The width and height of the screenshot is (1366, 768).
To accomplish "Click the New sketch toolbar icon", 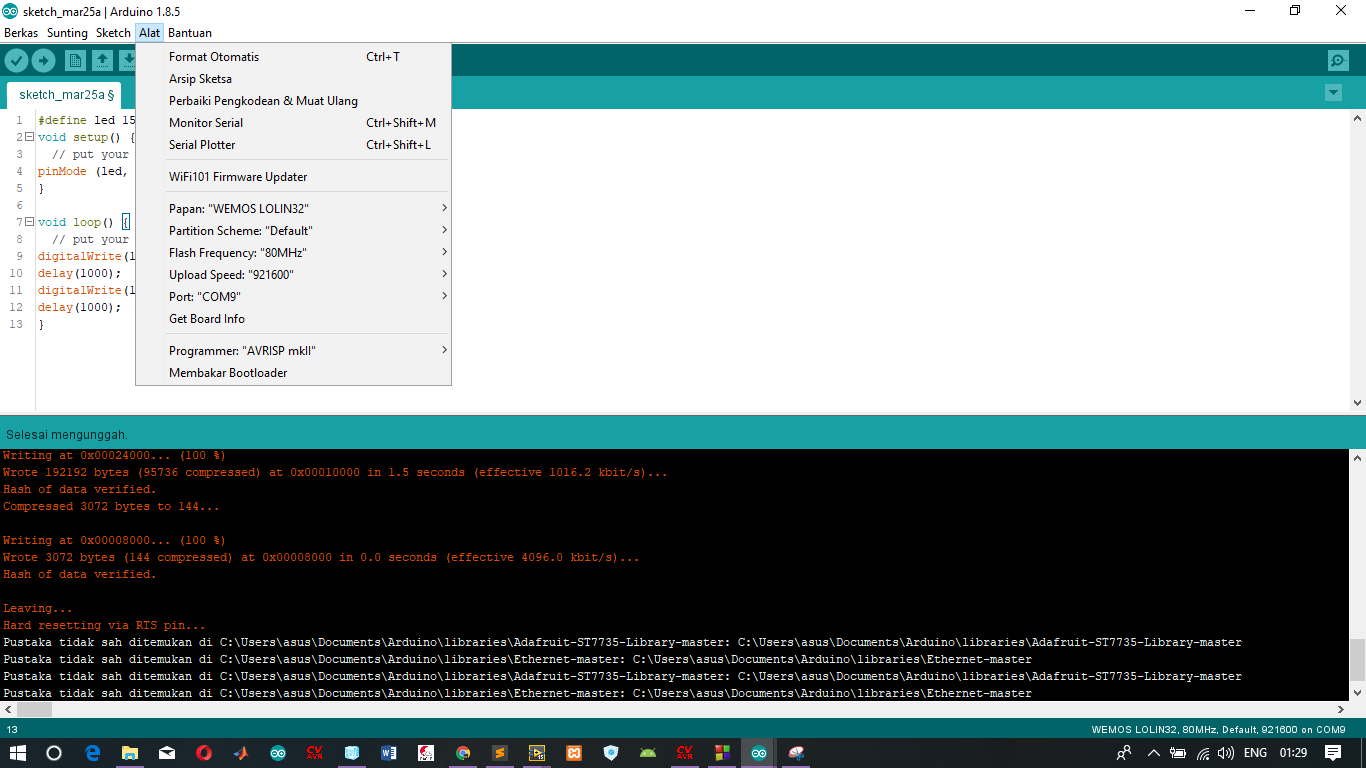I will coord(75,61).
